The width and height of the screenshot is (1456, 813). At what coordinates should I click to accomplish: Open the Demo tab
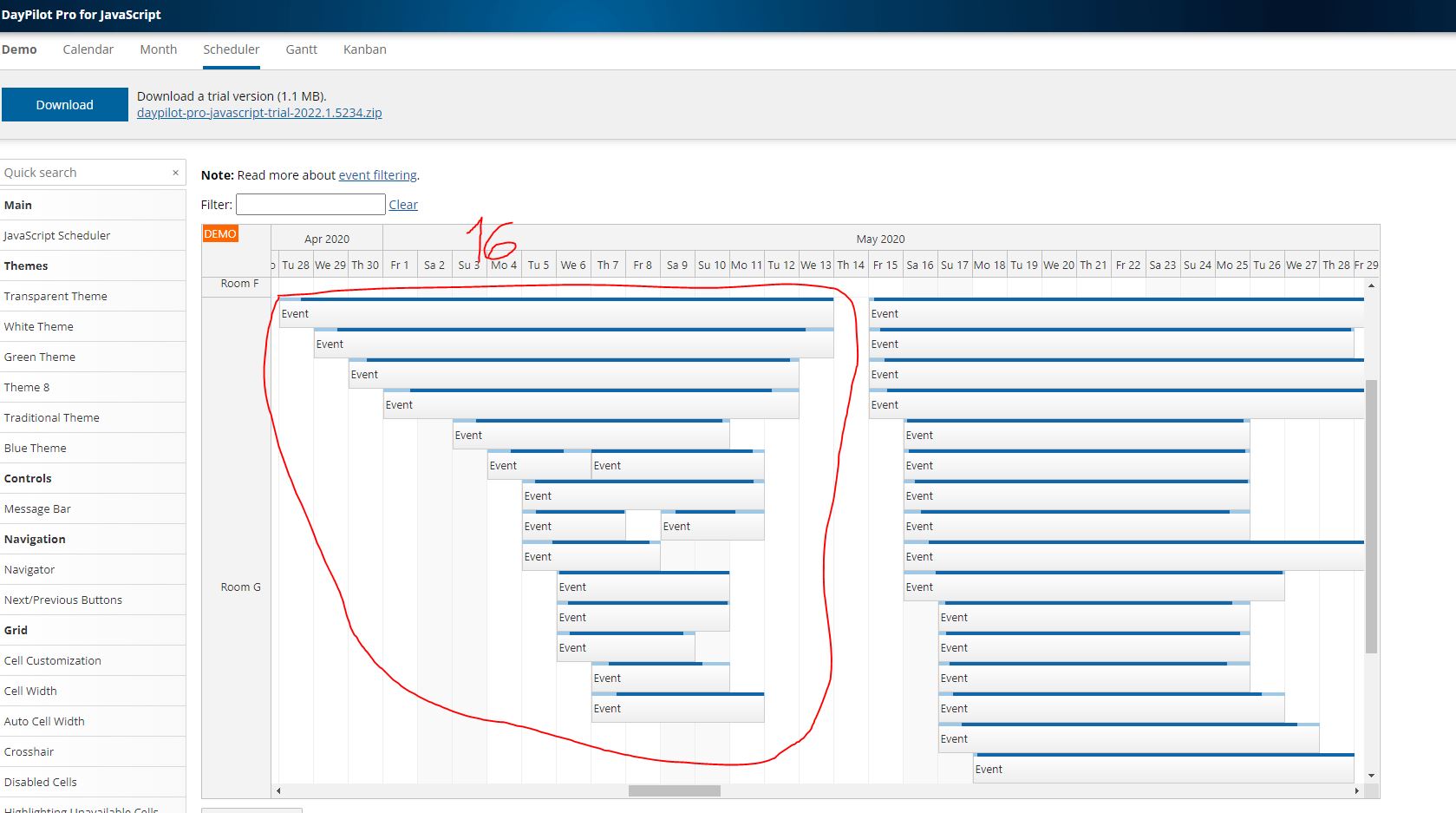pos(19,49)
